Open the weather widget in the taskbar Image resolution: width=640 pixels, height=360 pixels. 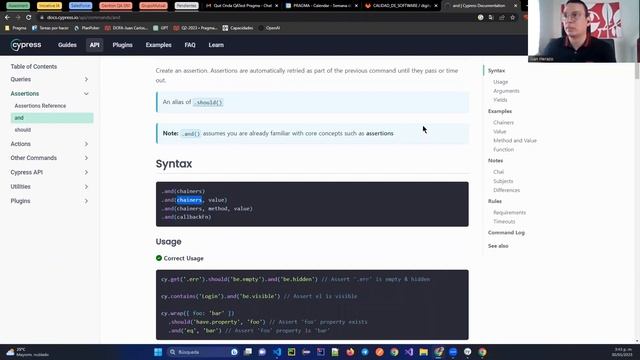pyautogui.click(x=28, y=352)
